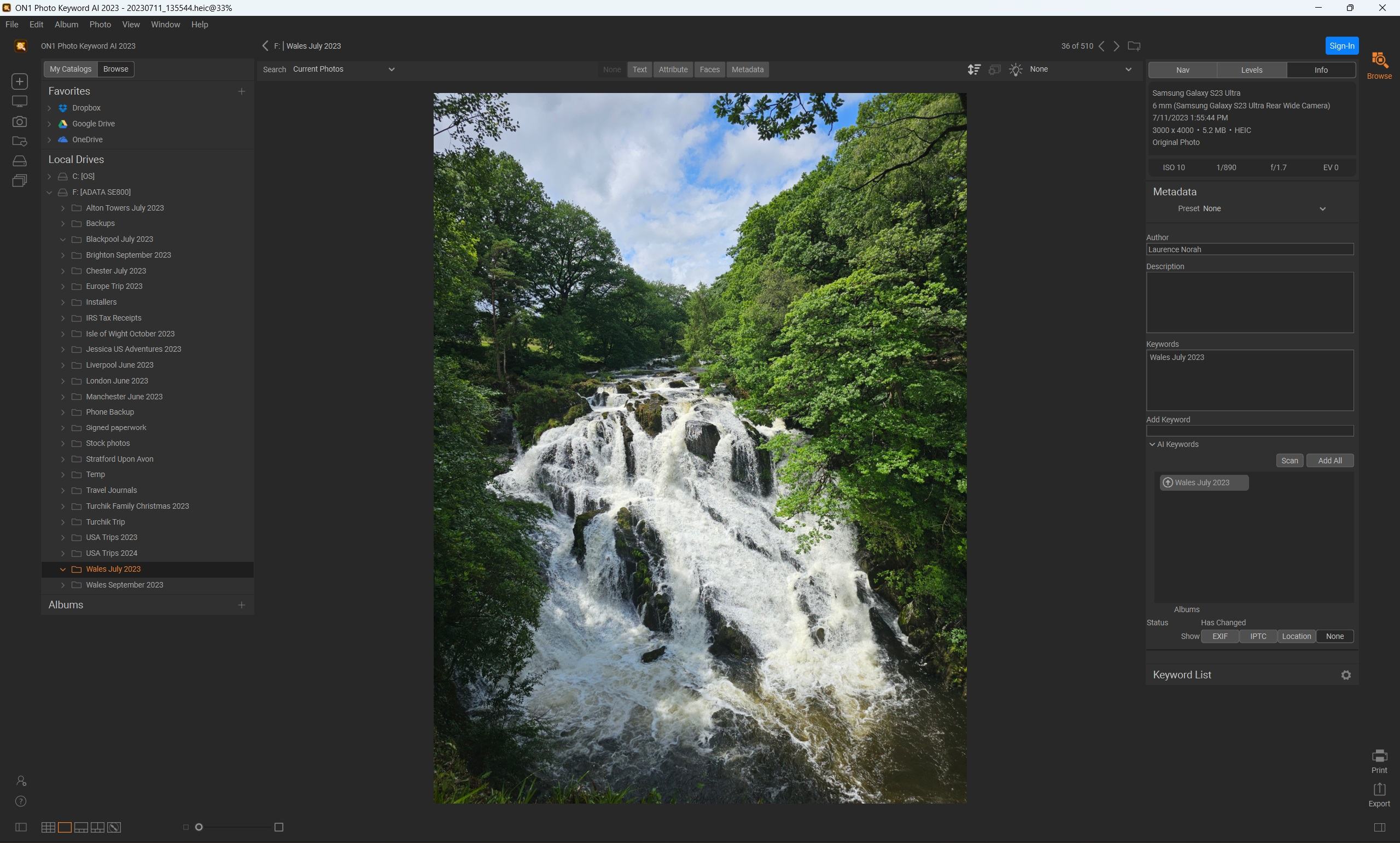Click the Add Keyword input field

tap(1250, 431)
